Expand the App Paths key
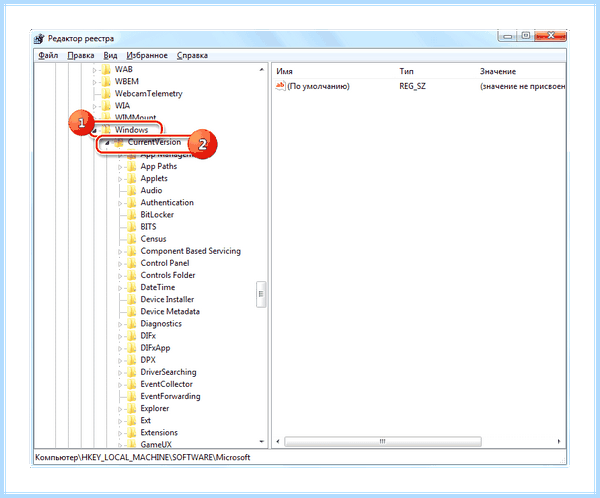 (x=120, y=167)
